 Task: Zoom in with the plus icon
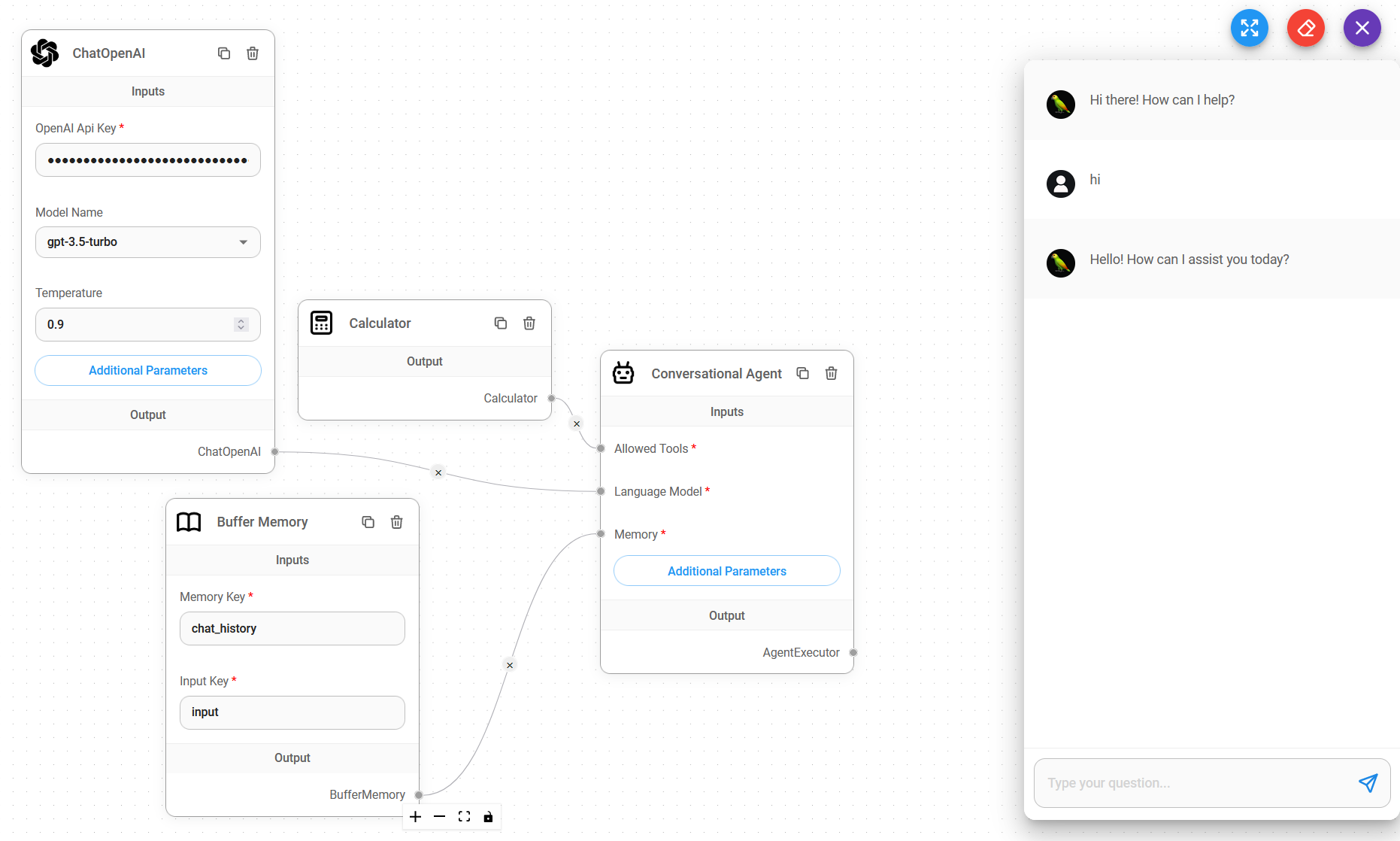[x=416, y=816]
